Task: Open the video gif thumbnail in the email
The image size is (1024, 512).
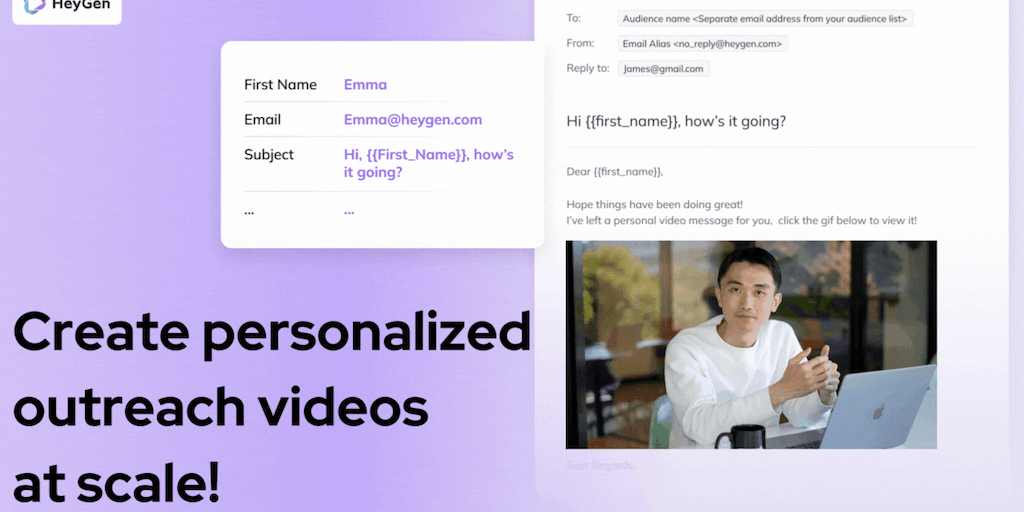Action: [x=751, y=345]
